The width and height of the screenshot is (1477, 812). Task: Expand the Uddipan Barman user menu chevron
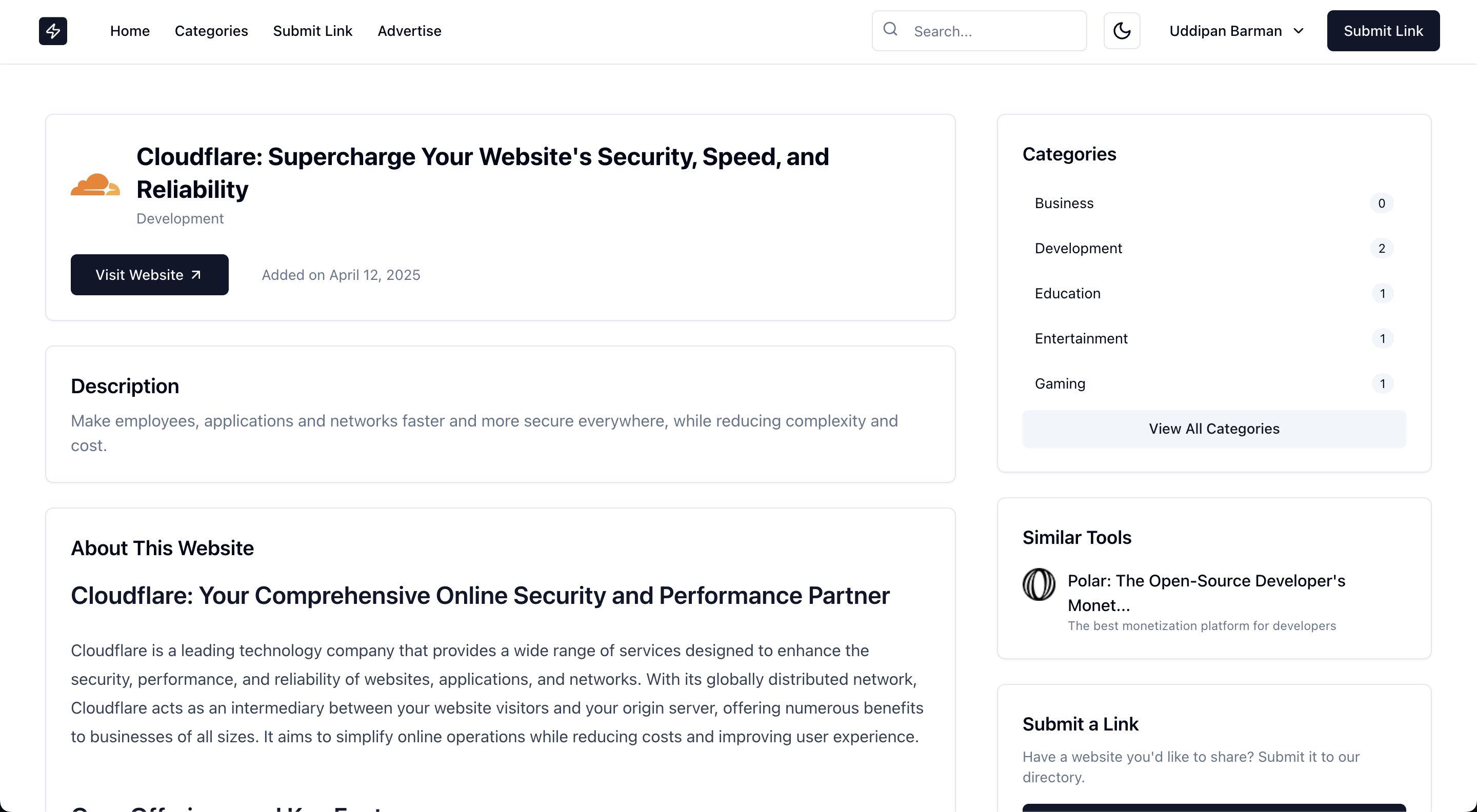pos(1299,31)
